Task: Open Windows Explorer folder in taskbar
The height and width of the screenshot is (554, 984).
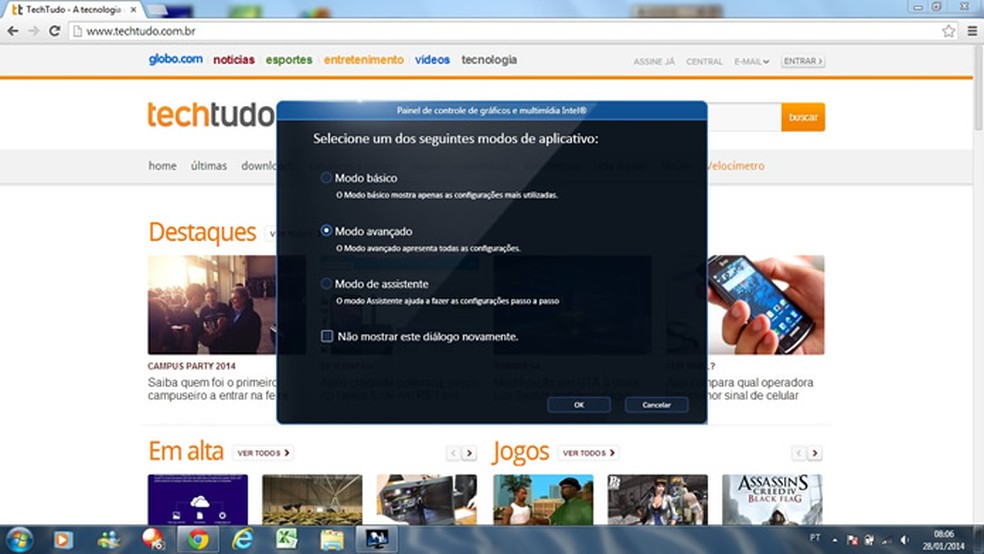Action: click(332, 539)
